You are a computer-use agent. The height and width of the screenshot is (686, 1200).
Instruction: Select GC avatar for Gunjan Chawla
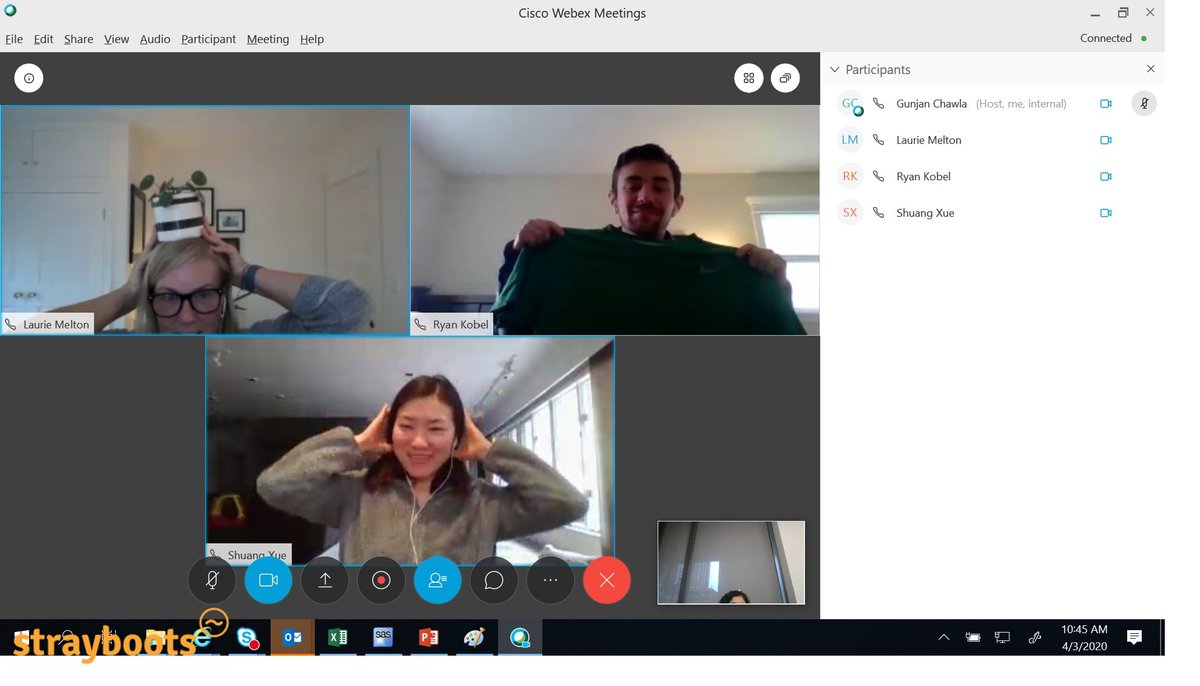[850, 104]
